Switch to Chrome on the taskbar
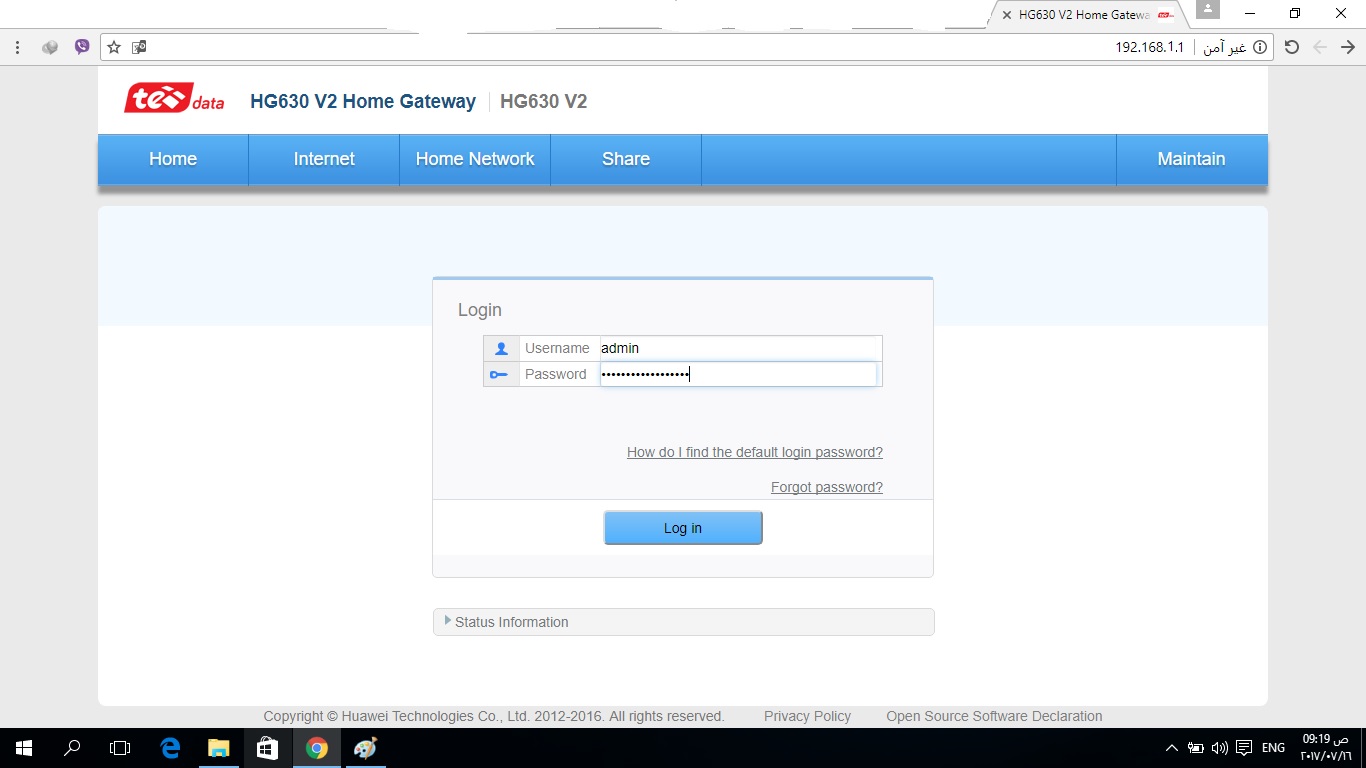The image size is (1366, 768). tap(316, 748)
